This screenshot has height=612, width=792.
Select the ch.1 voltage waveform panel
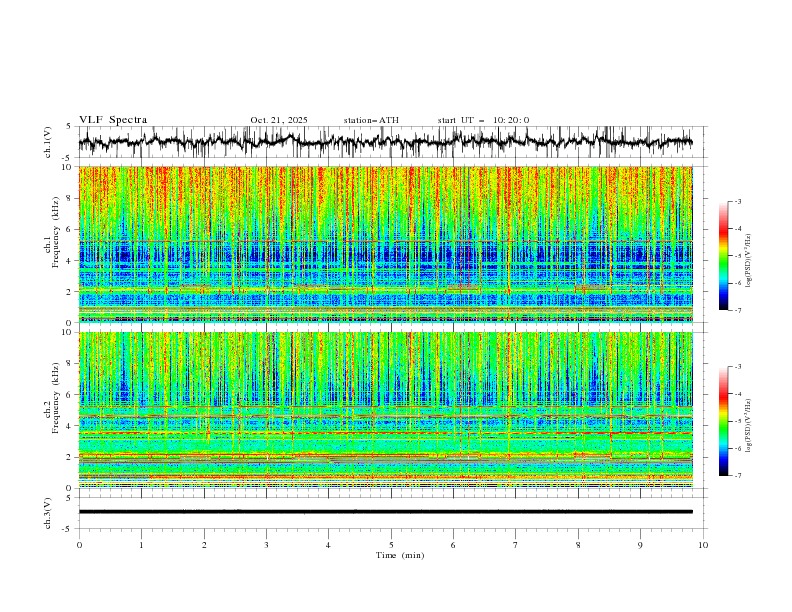coord(392,142)
